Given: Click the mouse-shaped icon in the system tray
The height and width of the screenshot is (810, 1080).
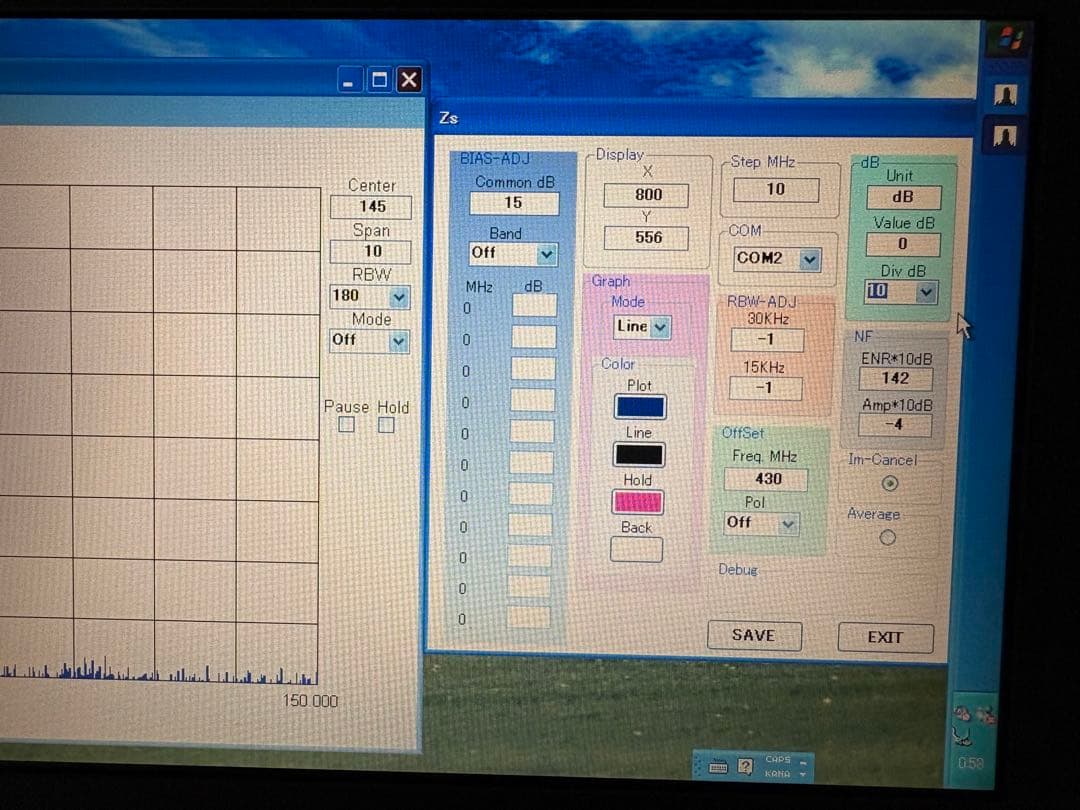Looking at the screenshot, I should point(962,737).
